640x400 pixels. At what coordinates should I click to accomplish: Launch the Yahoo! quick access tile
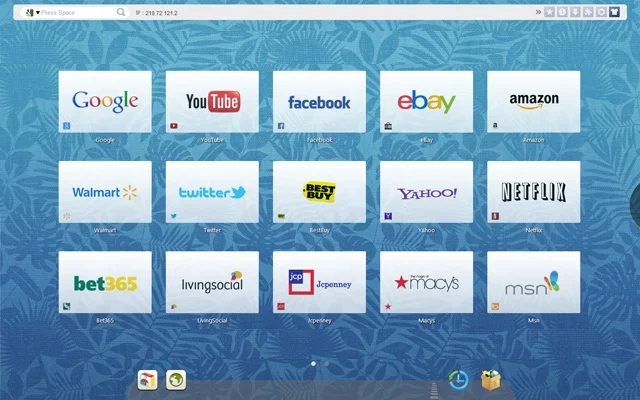point(427,192)
